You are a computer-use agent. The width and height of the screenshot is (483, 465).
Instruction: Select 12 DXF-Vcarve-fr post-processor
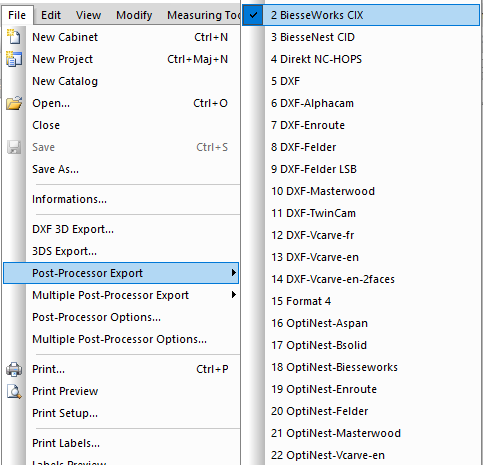coord(361,235)
